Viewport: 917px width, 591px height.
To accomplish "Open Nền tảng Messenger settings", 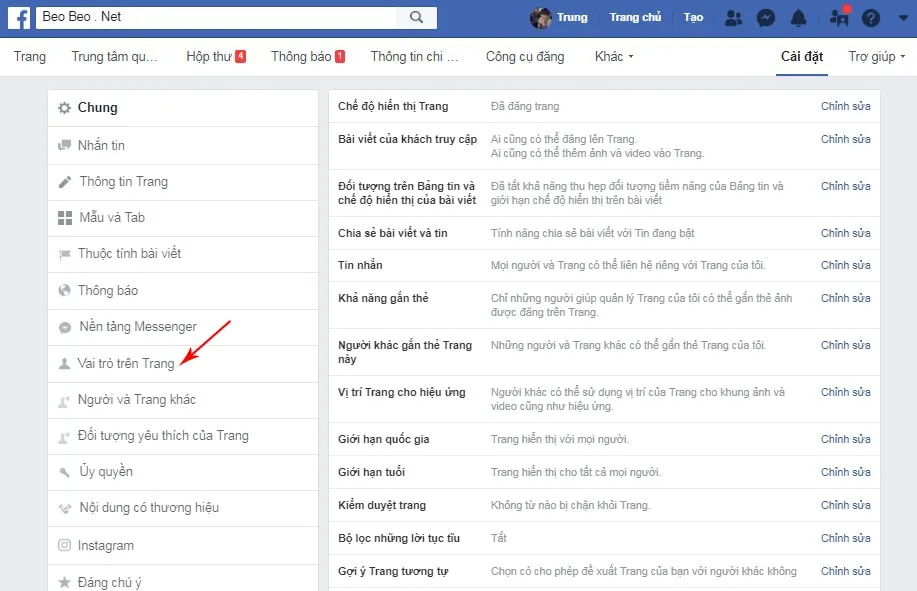I will [135, 327].
